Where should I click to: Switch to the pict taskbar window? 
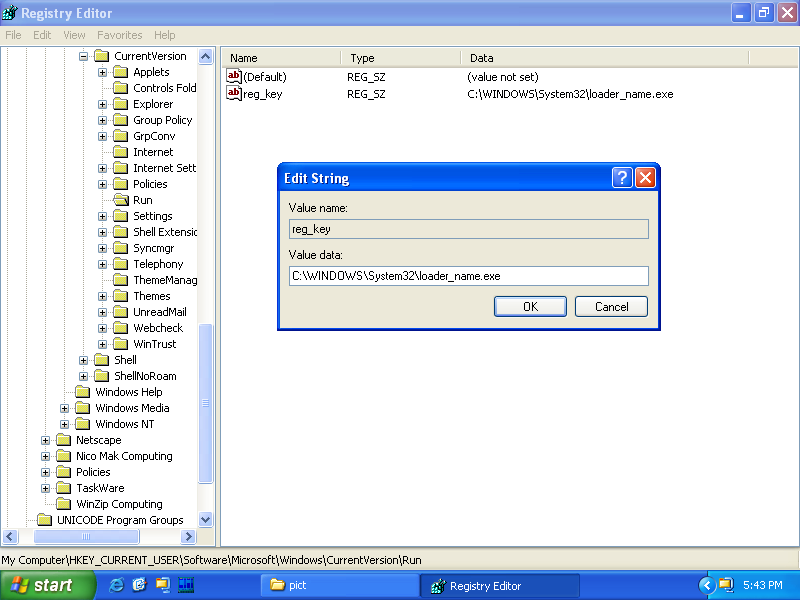[x=340, y=585]
